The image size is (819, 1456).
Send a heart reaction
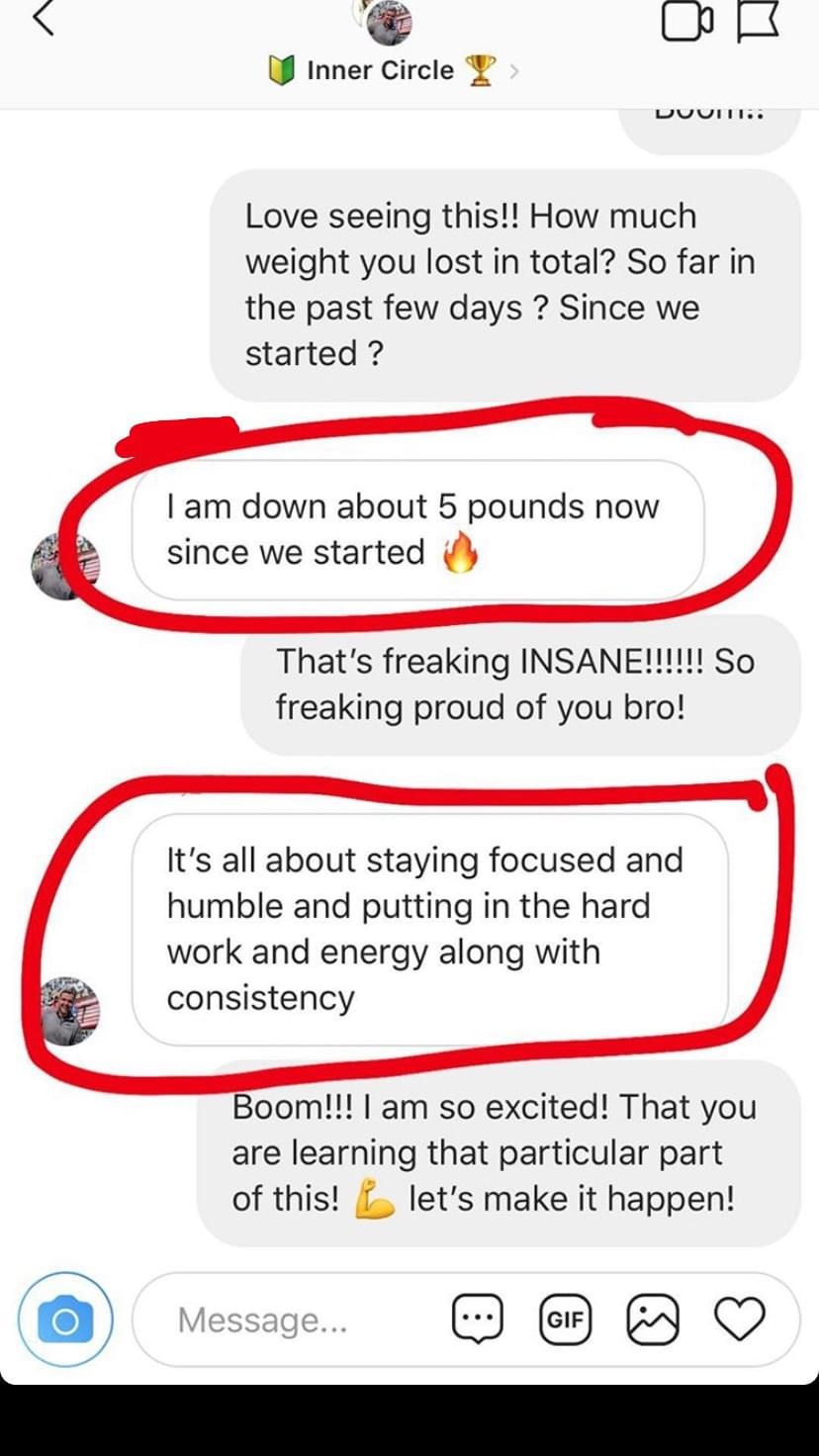(740, 1319)
